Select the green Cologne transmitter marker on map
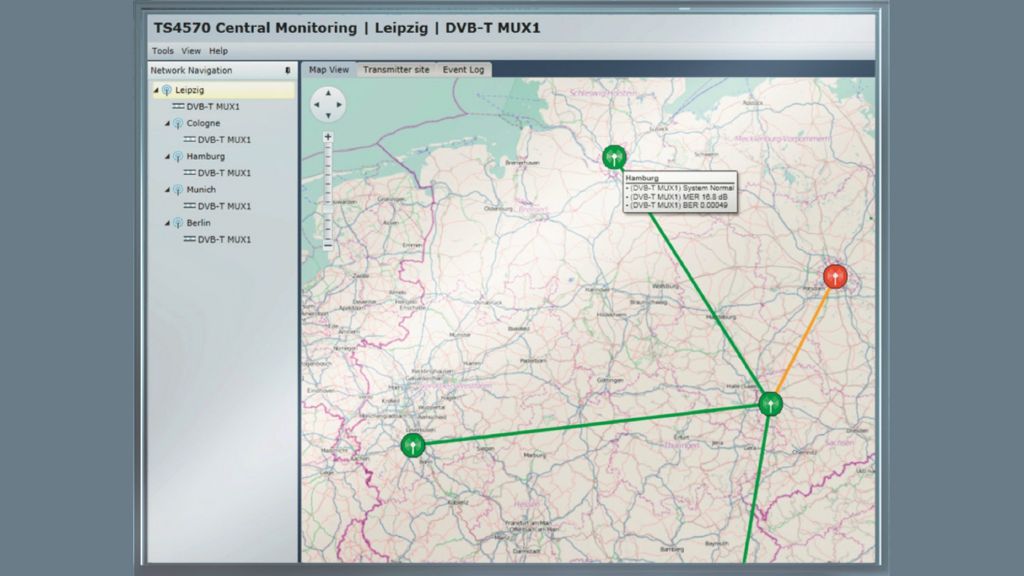The image size is (1024, 576). [x=412, y=445]
